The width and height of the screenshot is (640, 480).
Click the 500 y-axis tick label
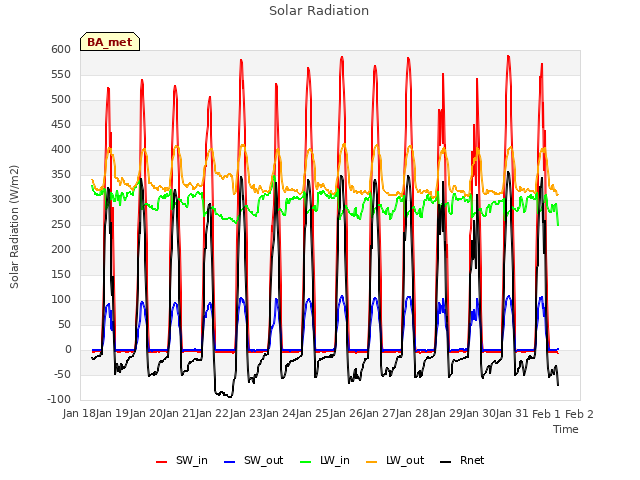61,100
